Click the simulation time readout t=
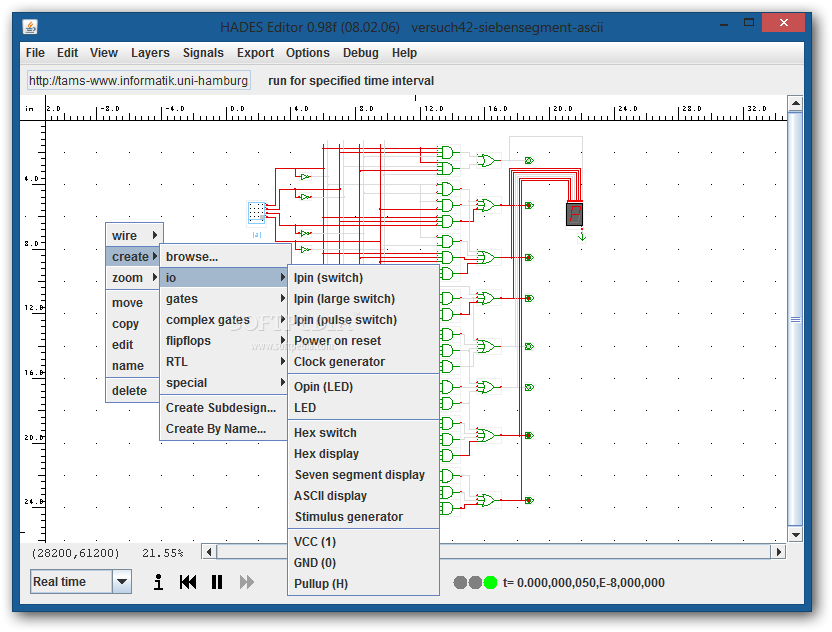This screenshot has height=632, width=832. [583, 583]
